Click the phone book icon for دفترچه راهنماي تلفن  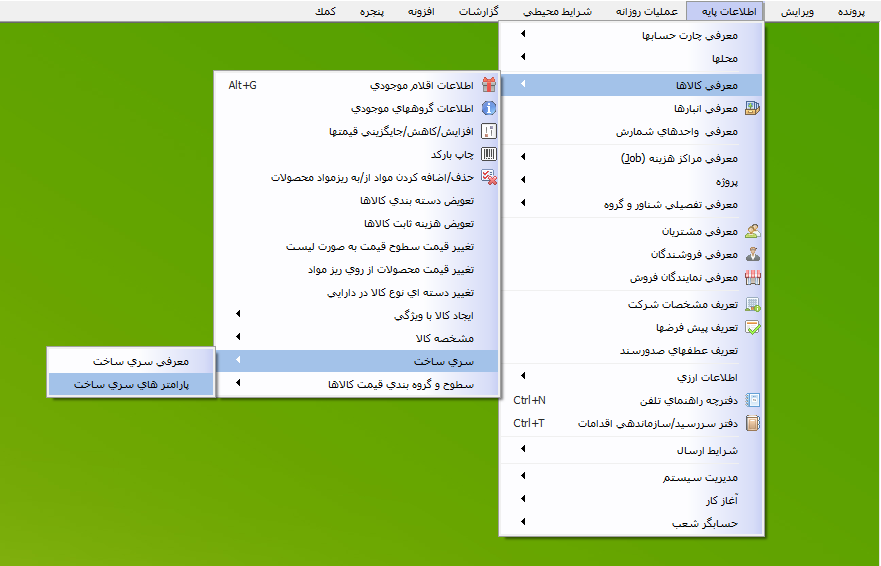(752, 400)
